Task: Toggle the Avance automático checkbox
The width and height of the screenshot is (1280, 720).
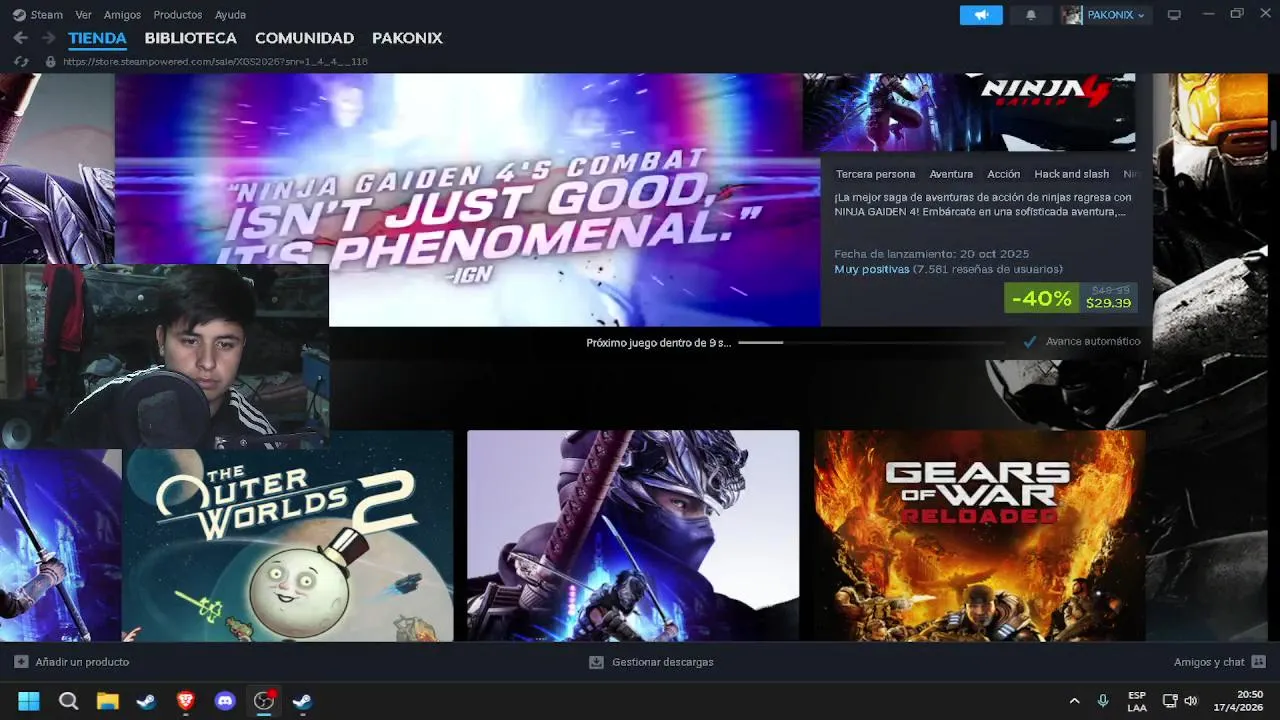Action: [x=1030, y=342]
